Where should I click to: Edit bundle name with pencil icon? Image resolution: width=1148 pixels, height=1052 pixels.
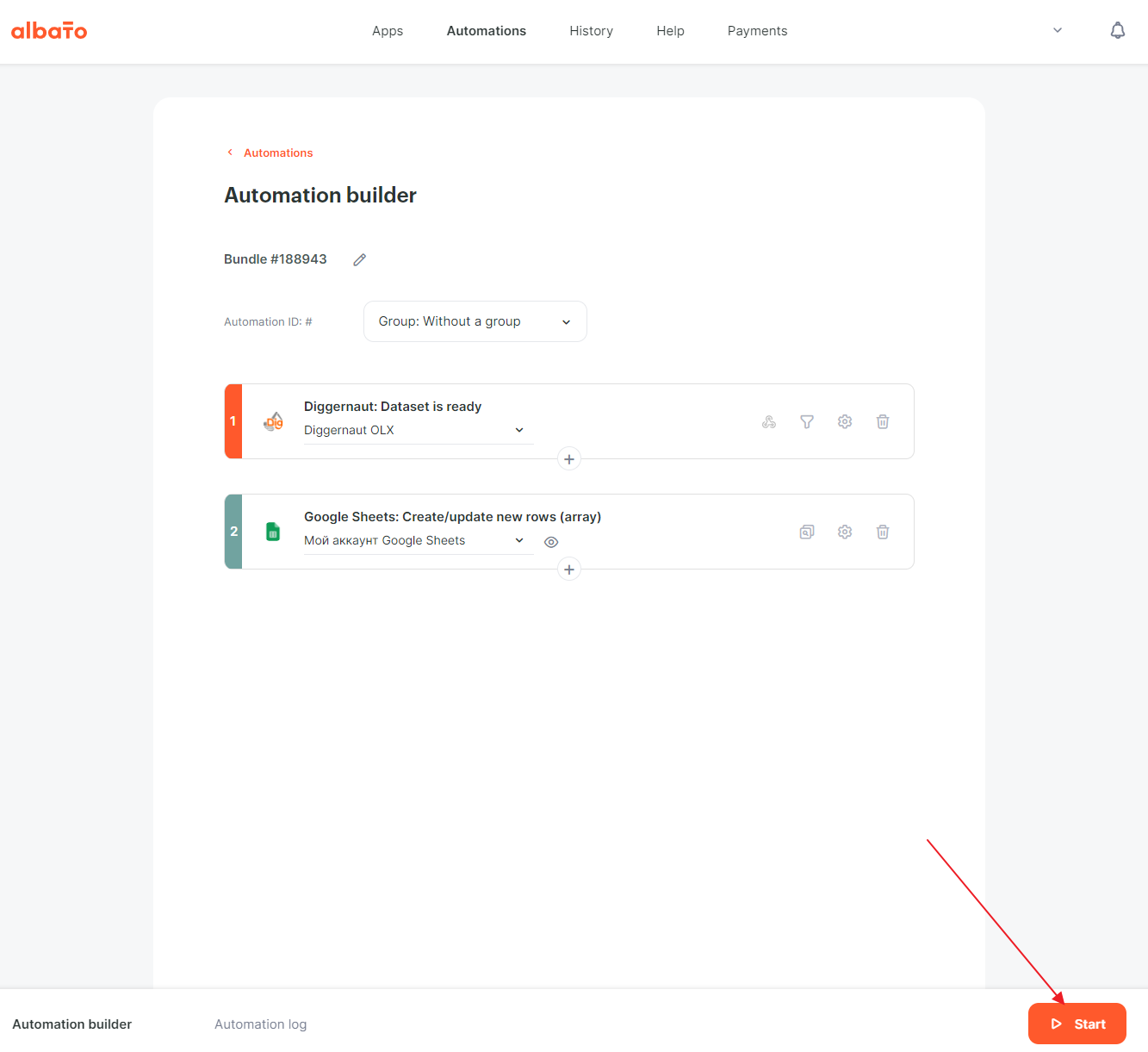[x=360, y=259]
